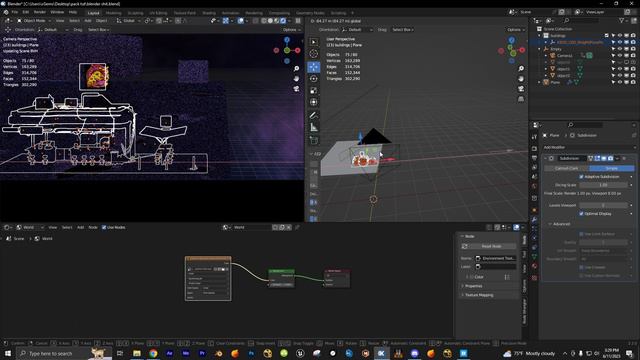Switch to the Sculpting workspace tab
Screen dimensions: 640x360
[136, 13]
